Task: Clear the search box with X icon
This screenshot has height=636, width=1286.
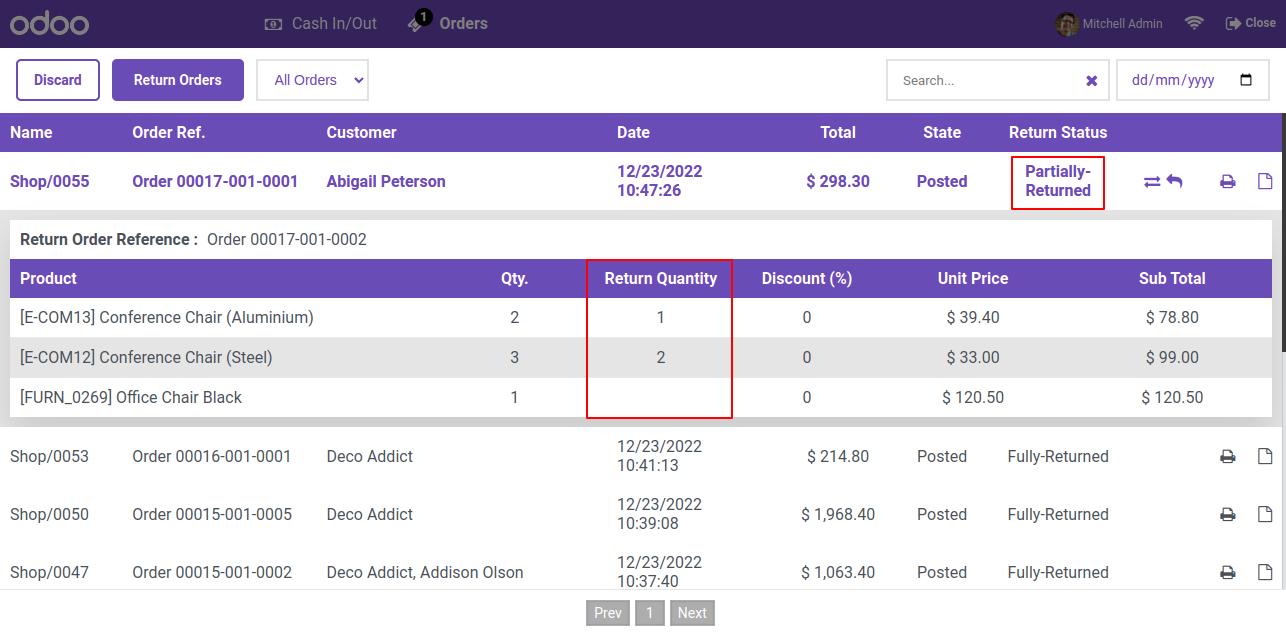Action: point(1092,81)
